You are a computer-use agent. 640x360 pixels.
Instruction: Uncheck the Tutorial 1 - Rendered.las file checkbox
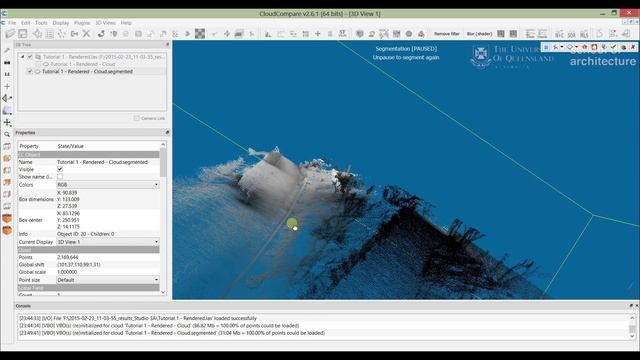coord(30,57)
